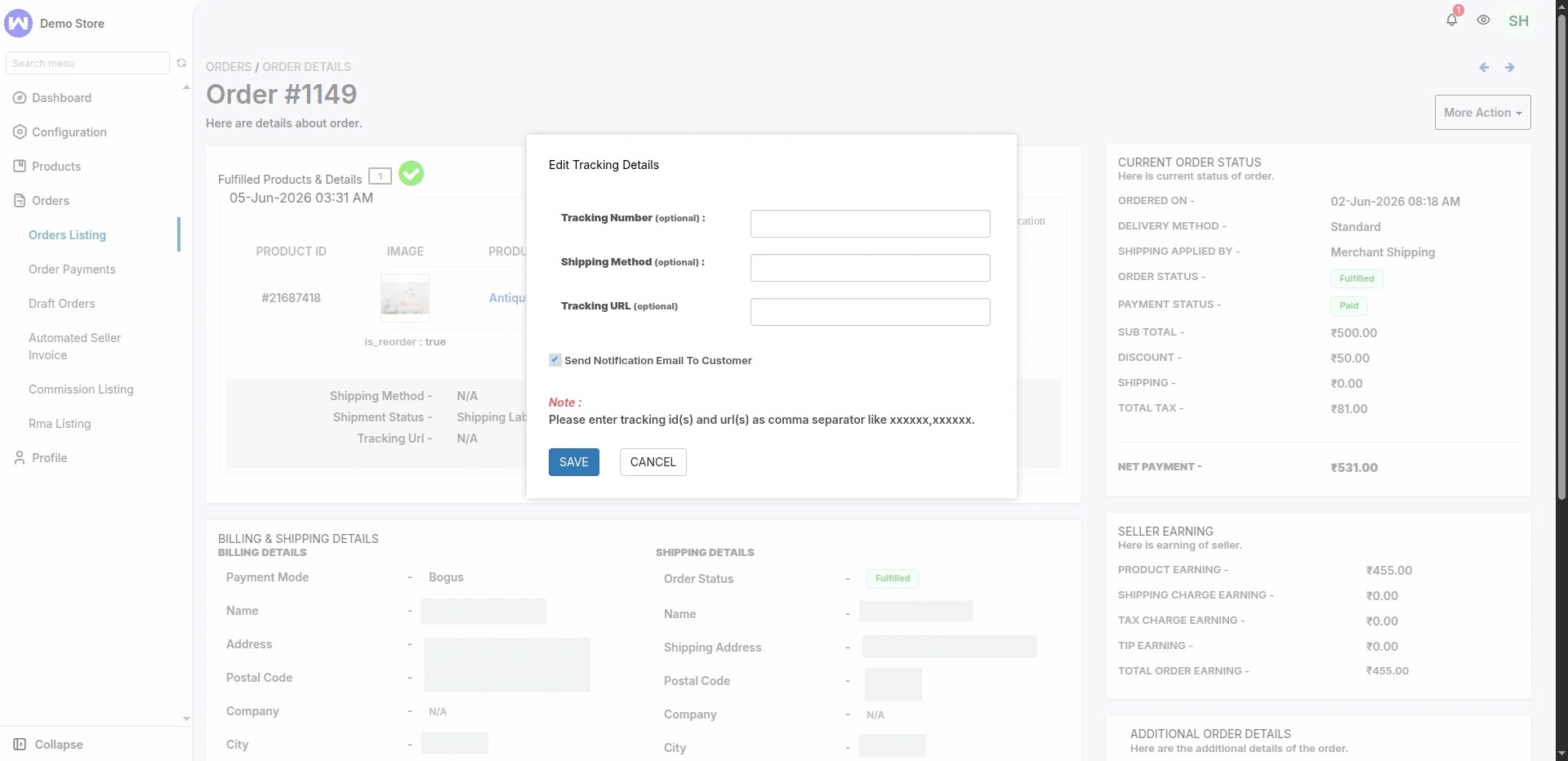The image size is (1568, 761).
Task: Go to next order with right arrow
Action: pos(1509,68)
